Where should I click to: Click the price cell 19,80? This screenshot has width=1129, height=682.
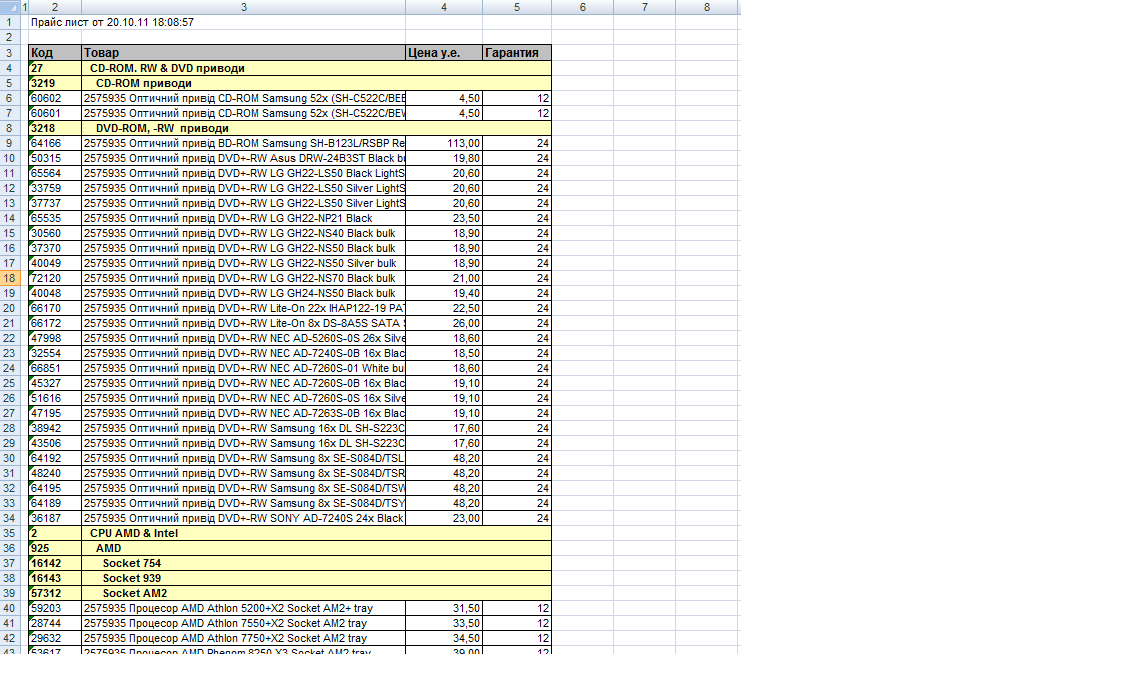pos(444,158)
